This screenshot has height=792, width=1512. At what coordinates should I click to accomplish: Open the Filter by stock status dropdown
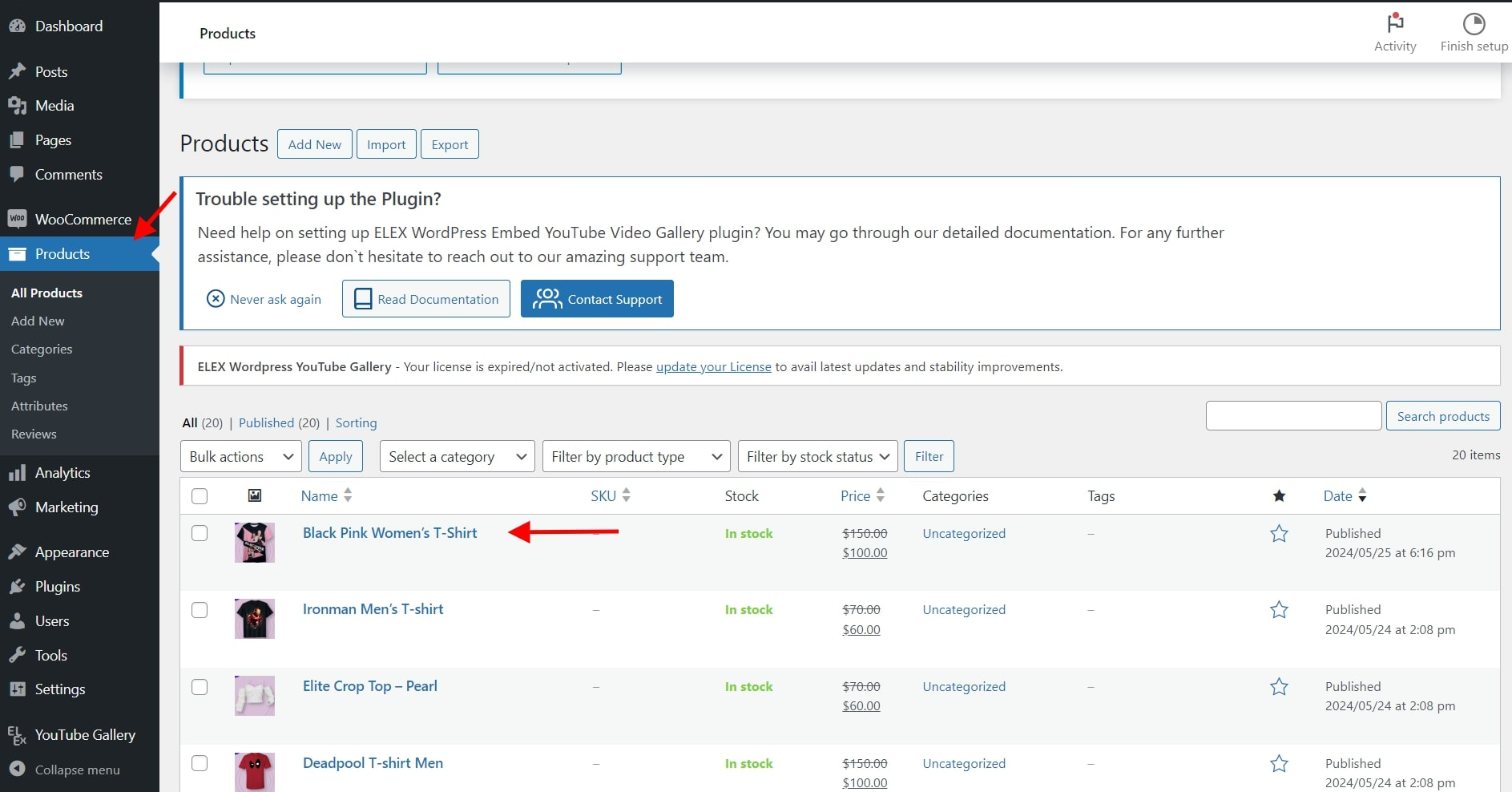tap(817, 457)
